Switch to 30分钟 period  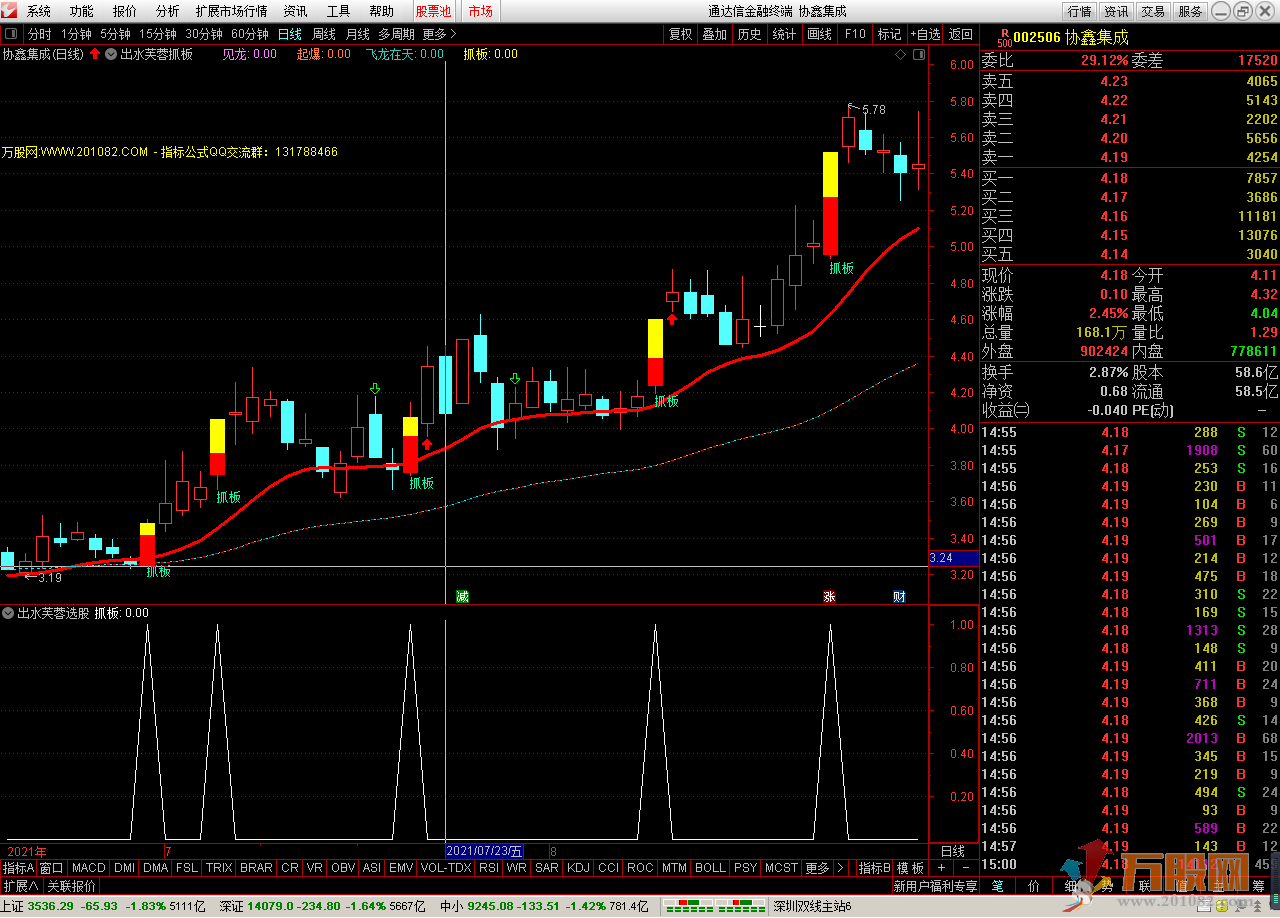tap(203, 34)
